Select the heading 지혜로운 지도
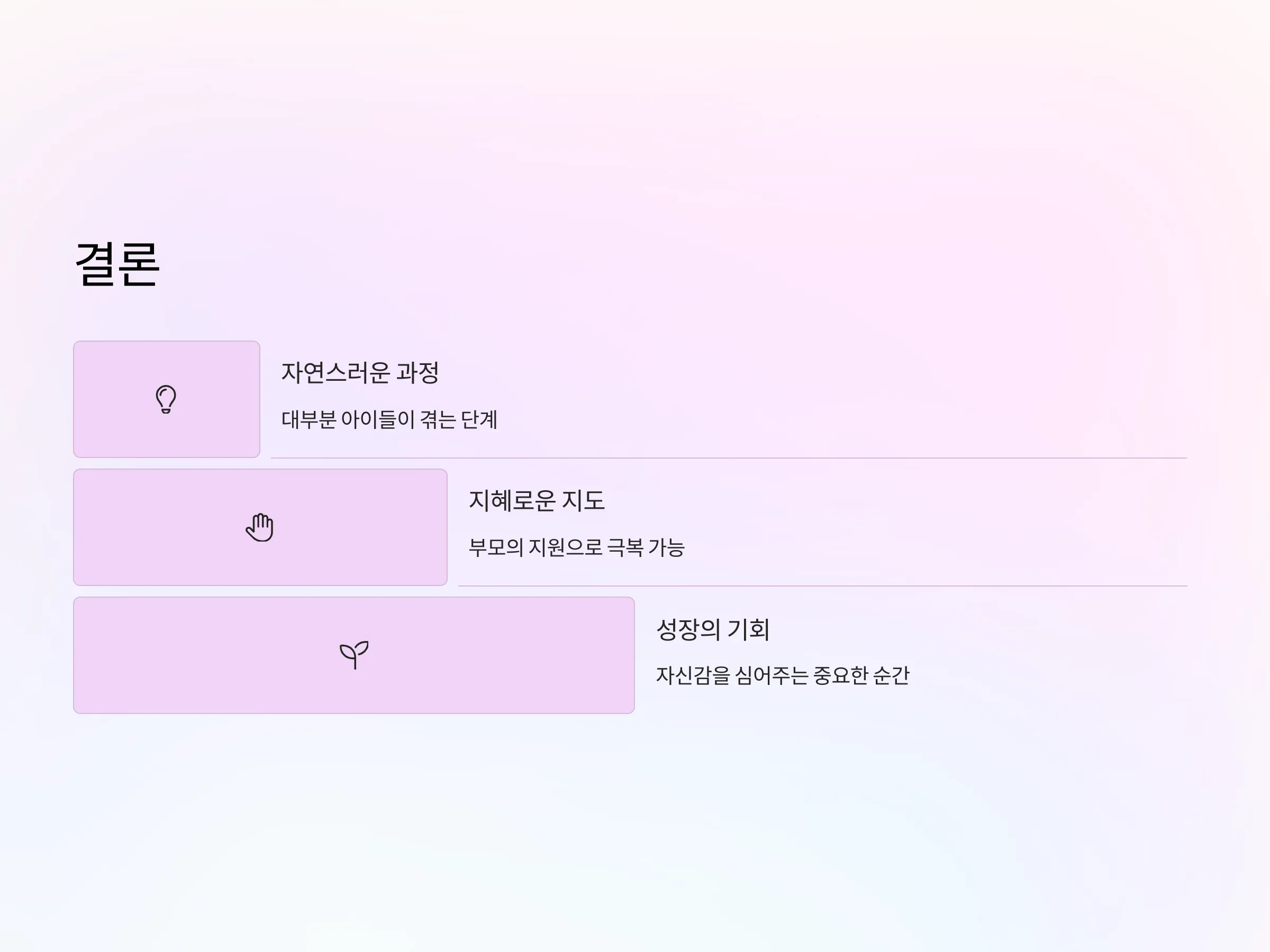 pos(537,500)
